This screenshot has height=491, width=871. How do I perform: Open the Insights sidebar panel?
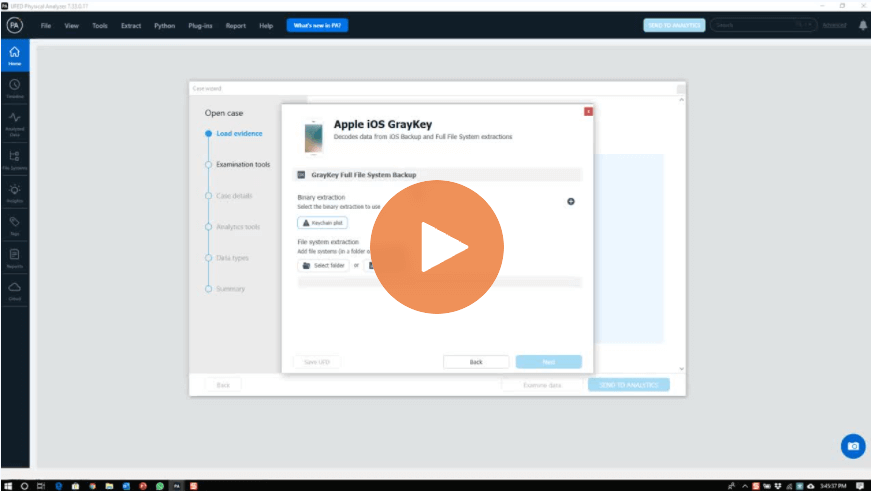[x=15, y=193]
